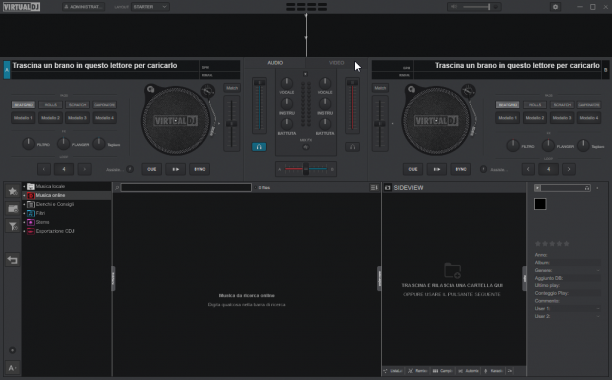Screen dimensions: 612x380
Task: Click the font size 'A' icon at sidebar bottom
Action: [12, 368]
